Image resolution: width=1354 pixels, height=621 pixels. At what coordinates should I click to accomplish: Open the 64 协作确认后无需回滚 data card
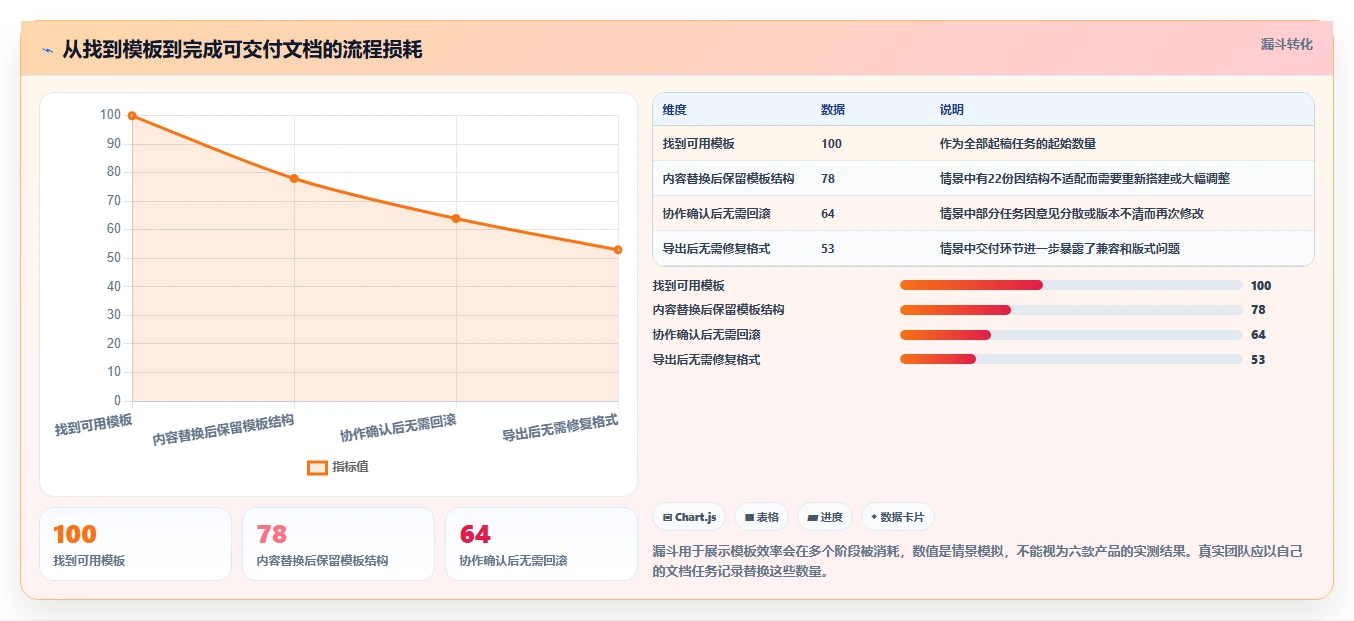[541, 544]
